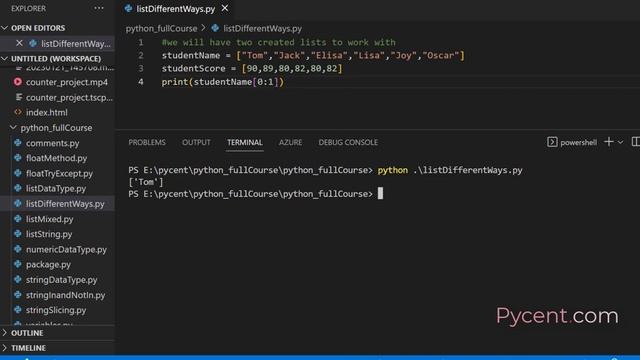Open comments.py file
Image resolution: width=640 pixels, height=360 pixels.
52,143
